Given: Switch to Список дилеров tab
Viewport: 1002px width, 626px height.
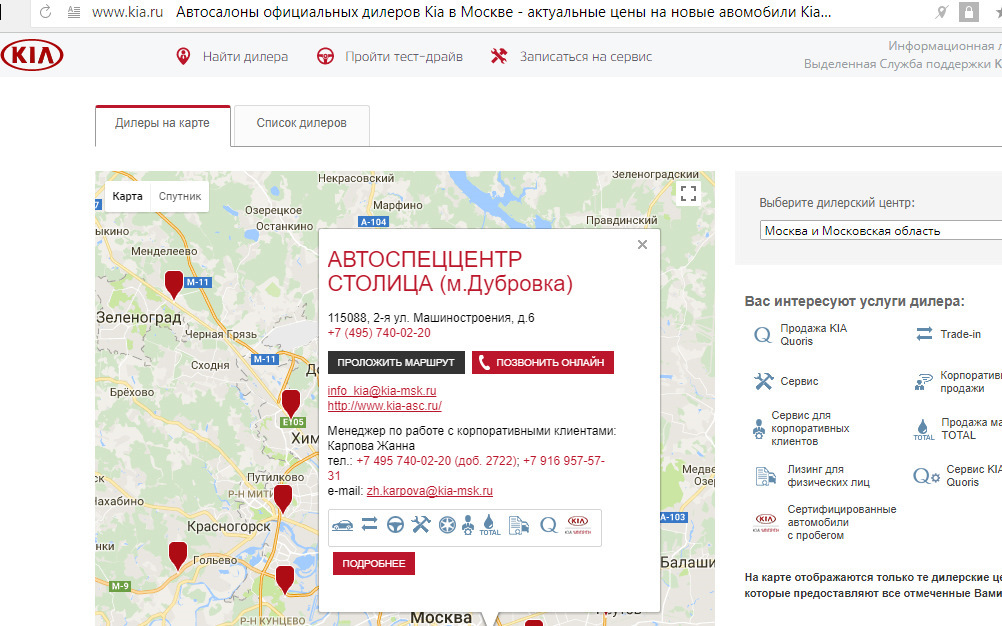Looking at the screenshot, I should (x=302, y=125).
